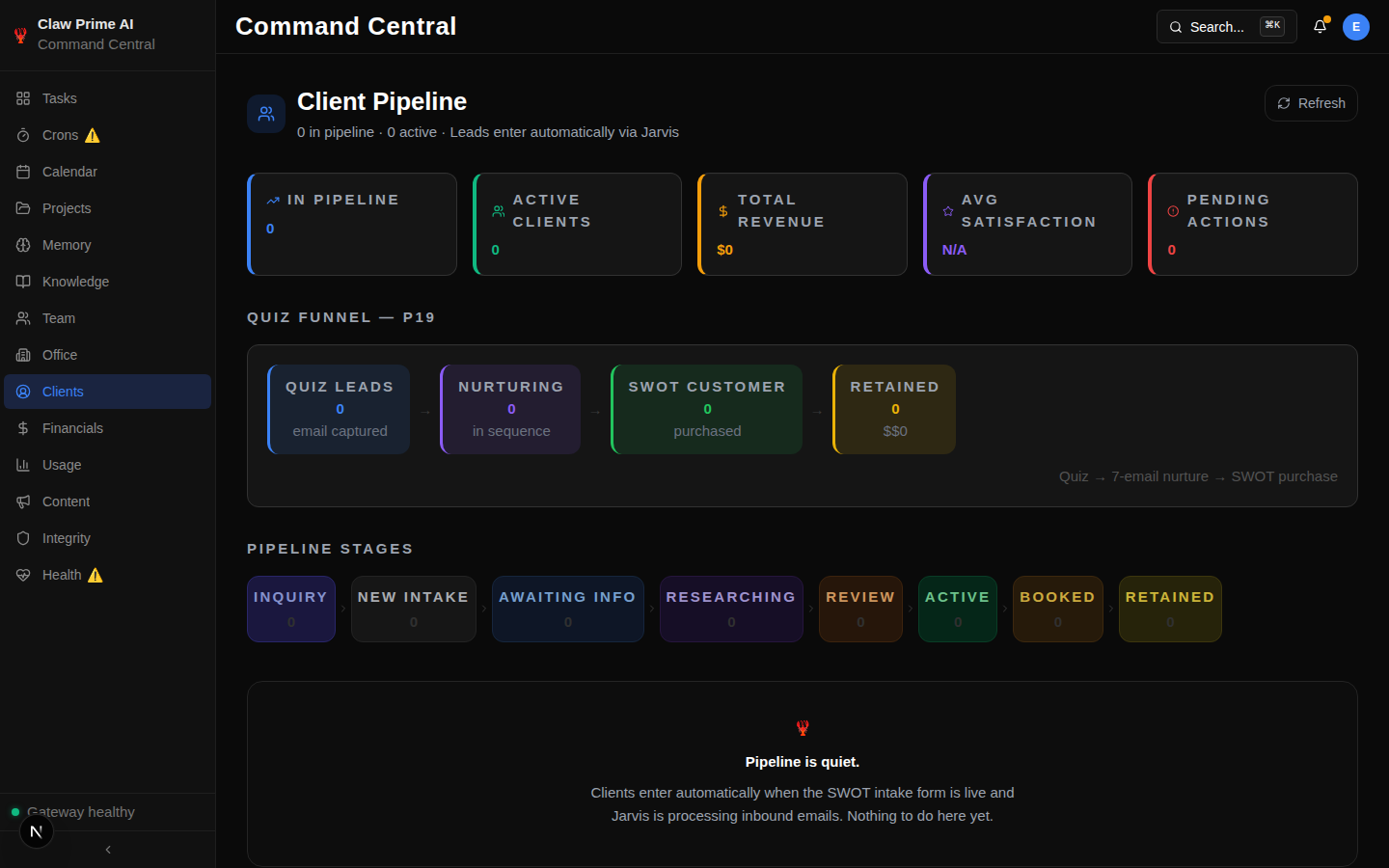Select the Researching pipeline stage
This screenshot has width=1389, height=868.
point(731,610)
